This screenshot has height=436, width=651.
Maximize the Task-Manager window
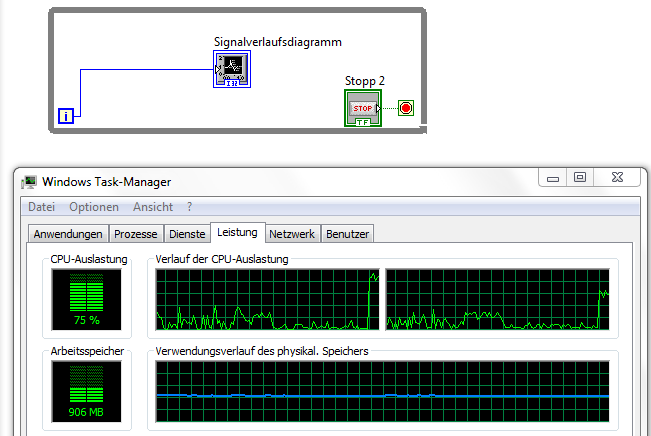(580, 178)
